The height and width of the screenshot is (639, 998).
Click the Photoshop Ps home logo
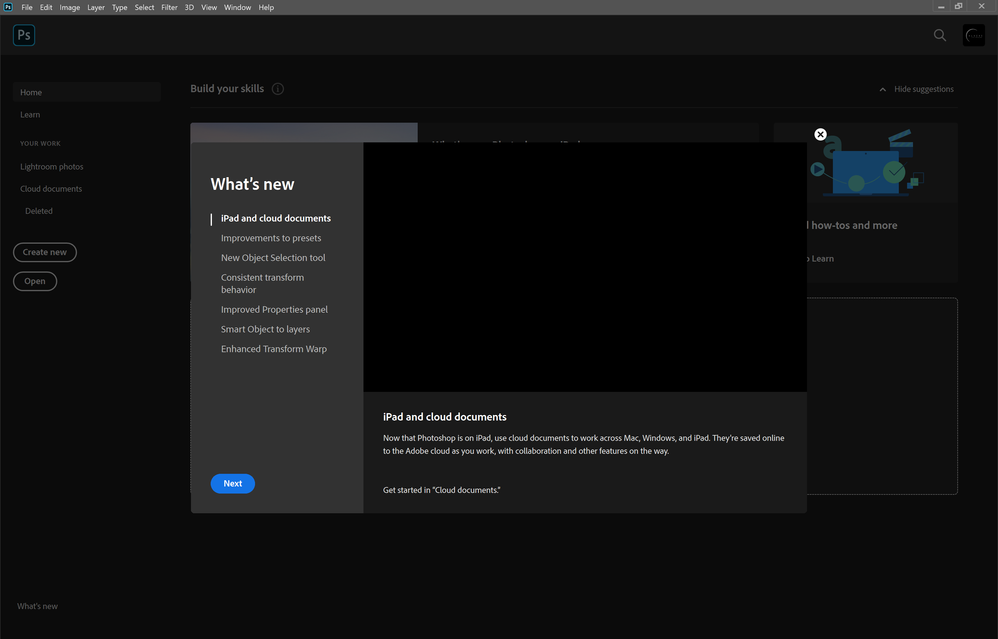pos(24,35)
